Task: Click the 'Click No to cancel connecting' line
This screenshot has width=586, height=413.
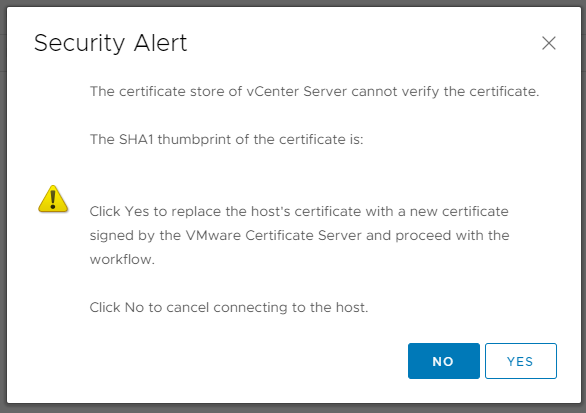Action: pos(229,308)
